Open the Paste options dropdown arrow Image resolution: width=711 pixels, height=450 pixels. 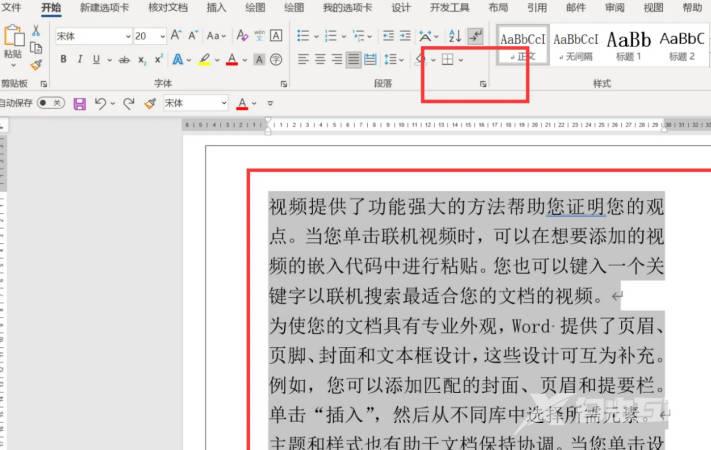tap(13, 66)
